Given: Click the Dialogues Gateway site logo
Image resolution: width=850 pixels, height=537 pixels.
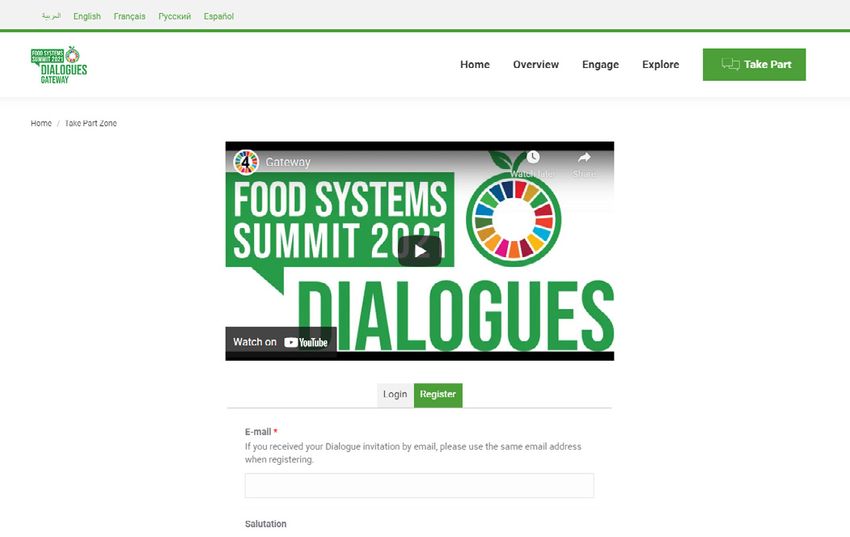Looking at the screenshot, I should (59, 65).
